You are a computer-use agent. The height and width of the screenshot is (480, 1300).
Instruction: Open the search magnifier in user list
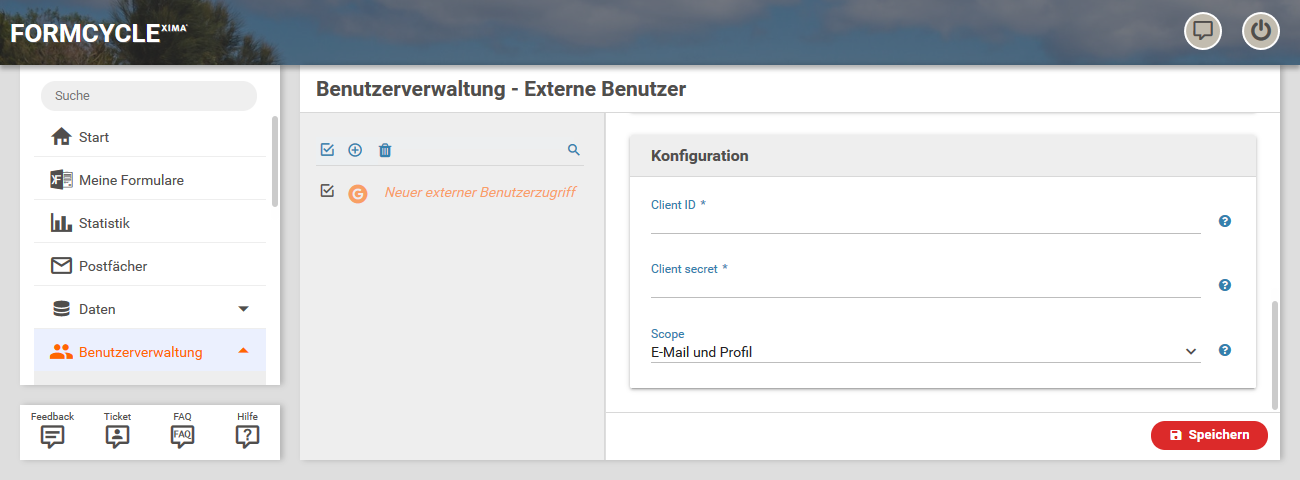(574, 150)
